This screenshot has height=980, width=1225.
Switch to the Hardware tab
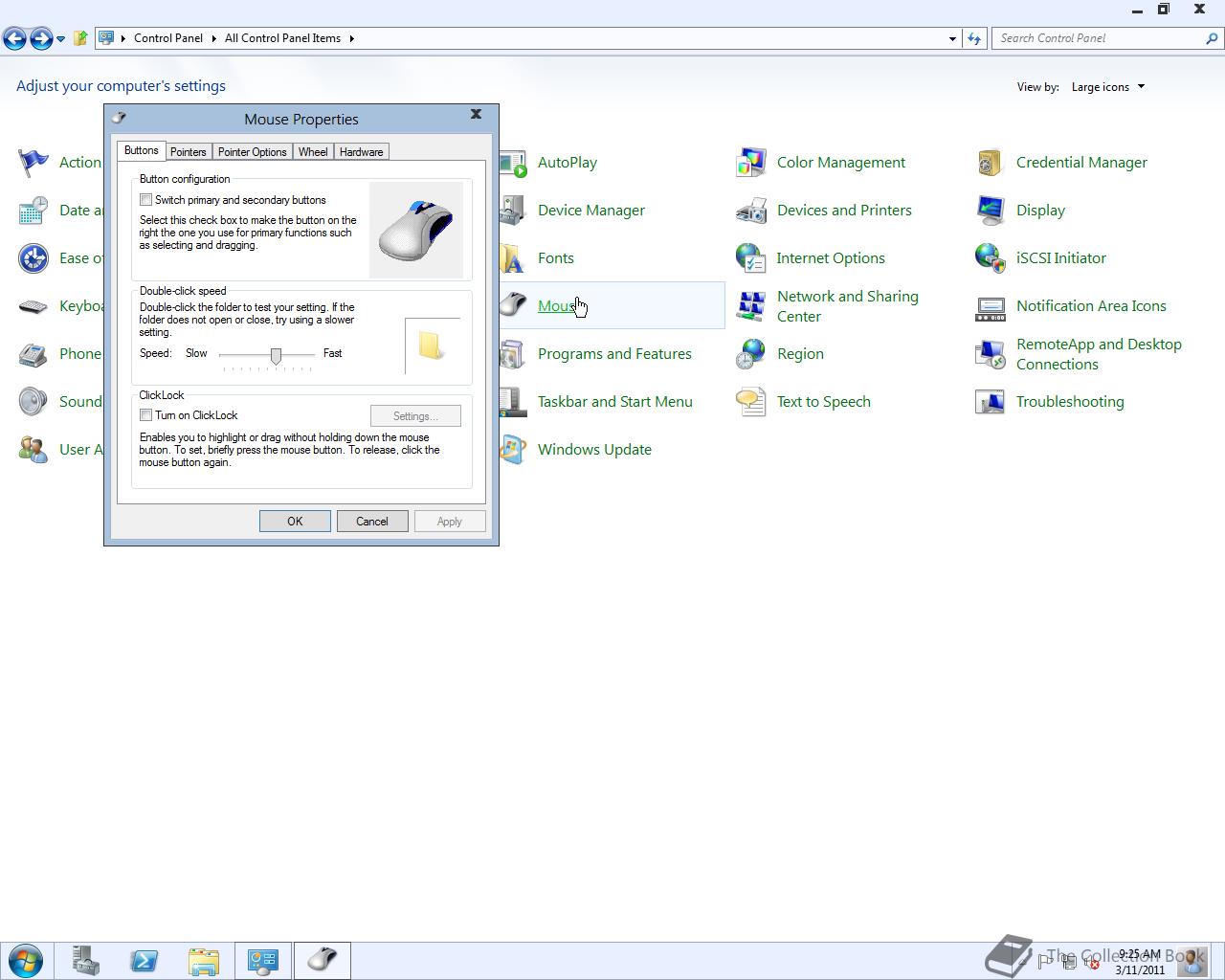(x=361, y=152)
